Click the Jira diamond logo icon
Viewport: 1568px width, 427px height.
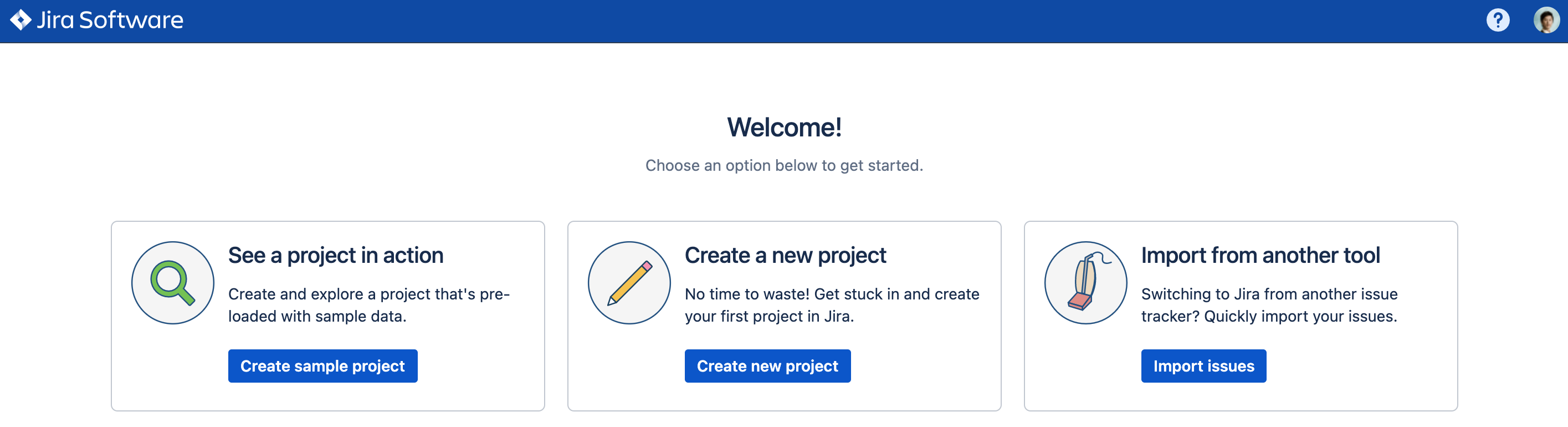21,20
